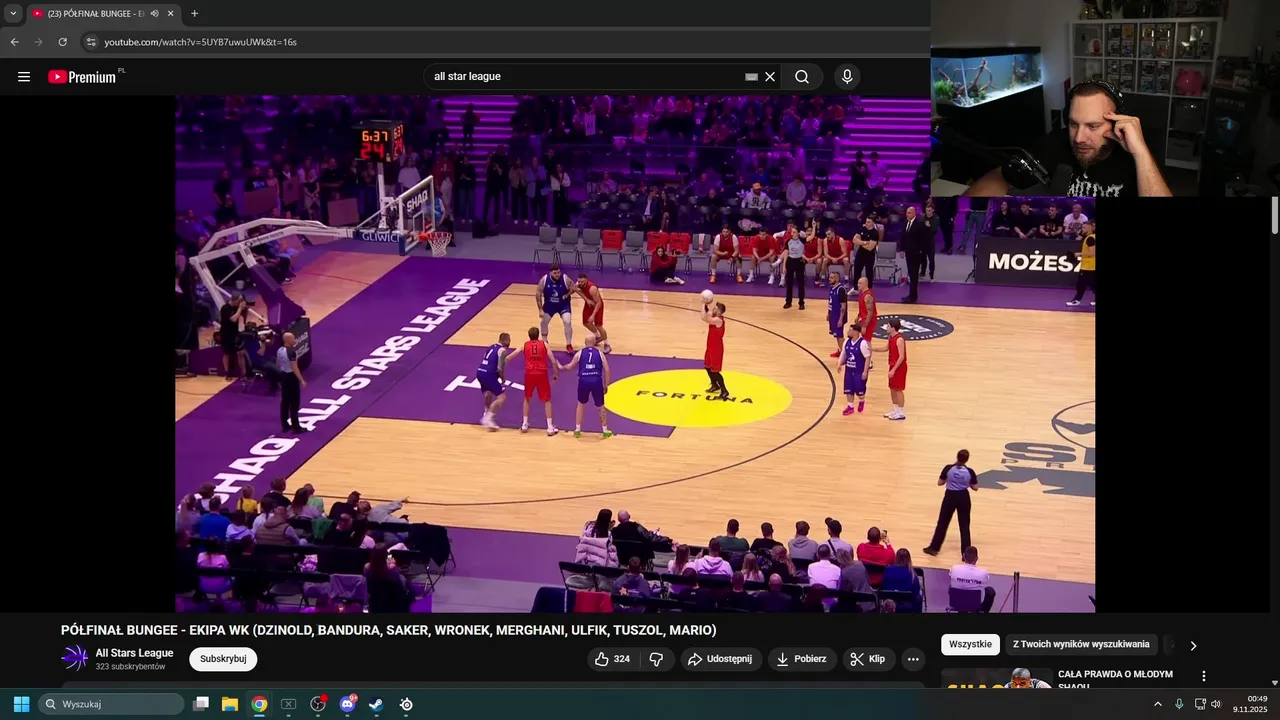This screenshot has width=1280, height=720.
Task: Open Discord from taskbar
Action: (347, 704)
